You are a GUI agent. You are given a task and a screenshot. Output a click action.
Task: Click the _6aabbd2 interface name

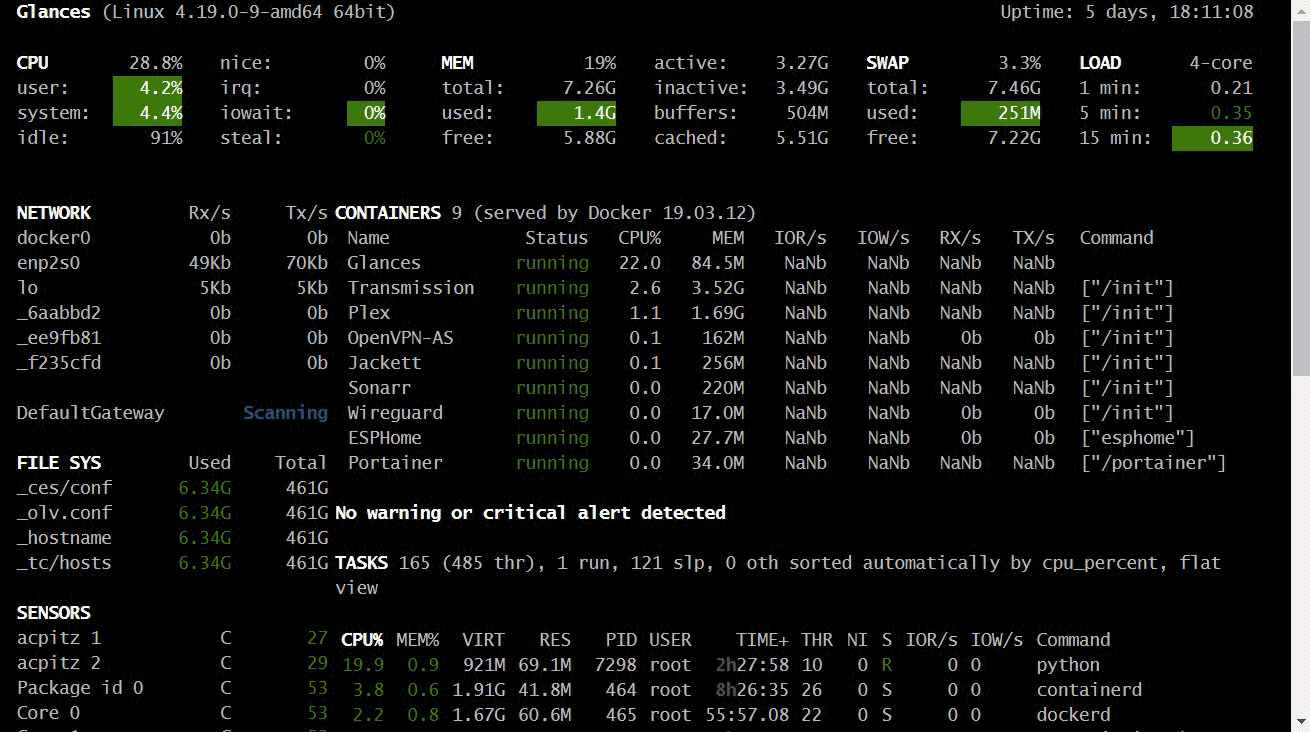(x=59, y=313)
